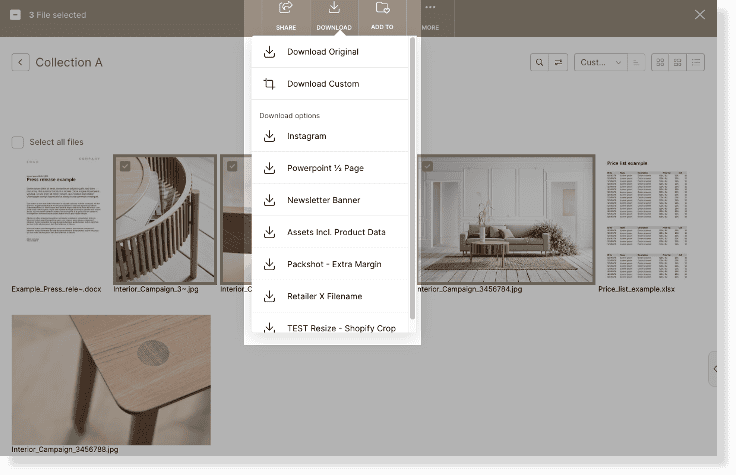Click filename Example_Press_rele~.docx
The width and height of the screenshot is (736, 475).
(56, 289)
